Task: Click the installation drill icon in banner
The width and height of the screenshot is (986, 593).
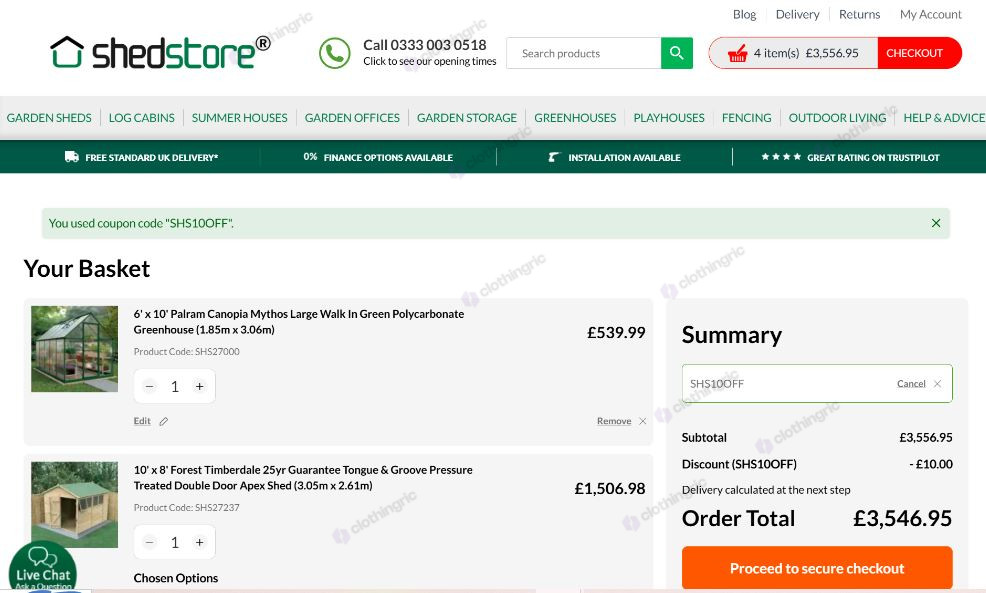Action: coord(553,157)
